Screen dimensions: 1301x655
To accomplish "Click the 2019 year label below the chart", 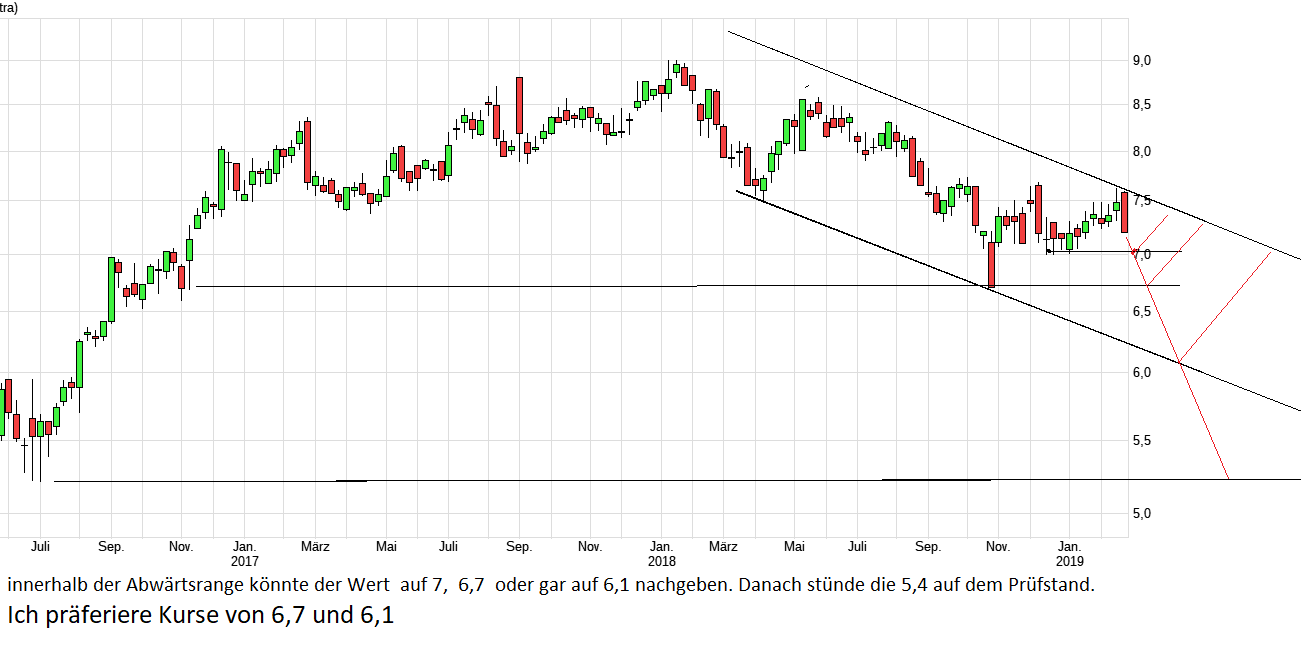I will tap(1072, 562).
